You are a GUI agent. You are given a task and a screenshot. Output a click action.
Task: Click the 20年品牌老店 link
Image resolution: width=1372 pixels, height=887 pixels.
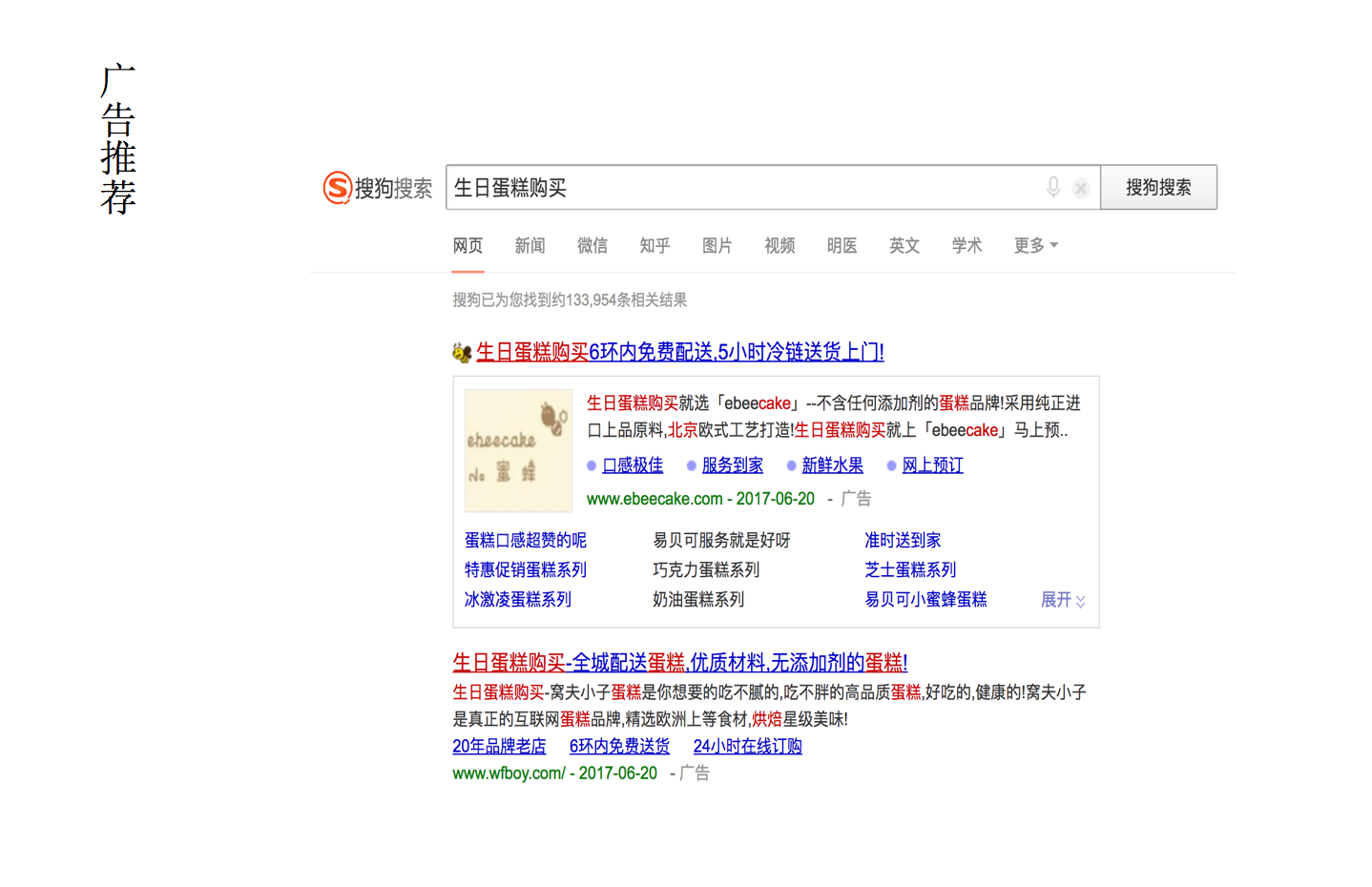coord(499,747)
